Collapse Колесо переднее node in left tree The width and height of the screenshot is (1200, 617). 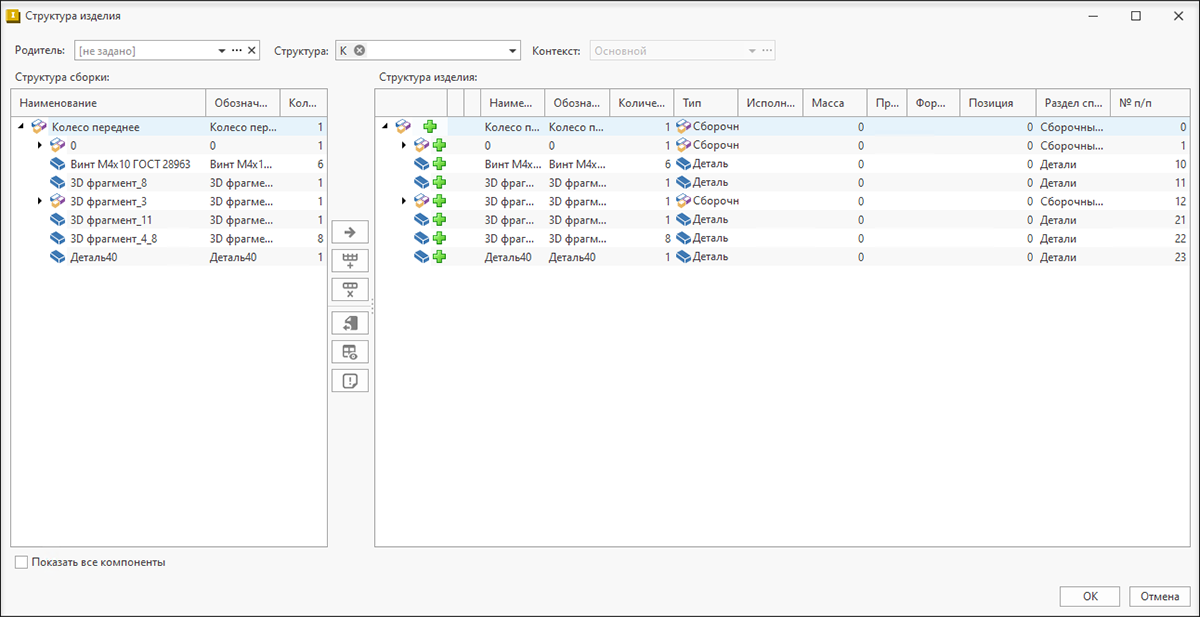point(22,127)
